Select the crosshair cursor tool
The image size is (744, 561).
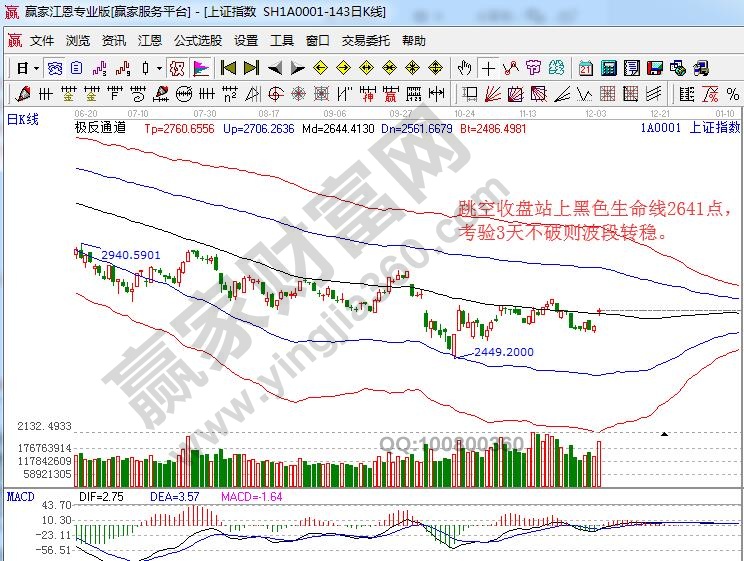(488, 68)
